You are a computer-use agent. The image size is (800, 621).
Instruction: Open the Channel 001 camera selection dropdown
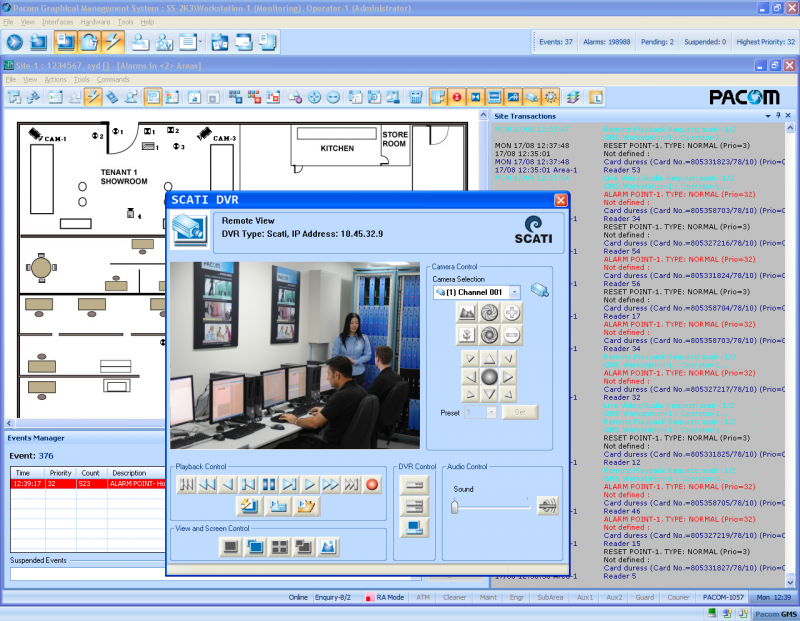click(515, 292)
